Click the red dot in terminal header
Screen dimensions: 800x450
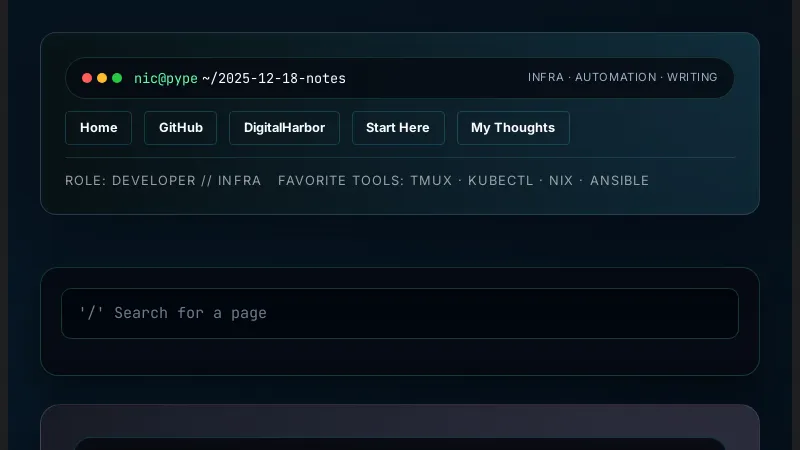tap(87, 78)
